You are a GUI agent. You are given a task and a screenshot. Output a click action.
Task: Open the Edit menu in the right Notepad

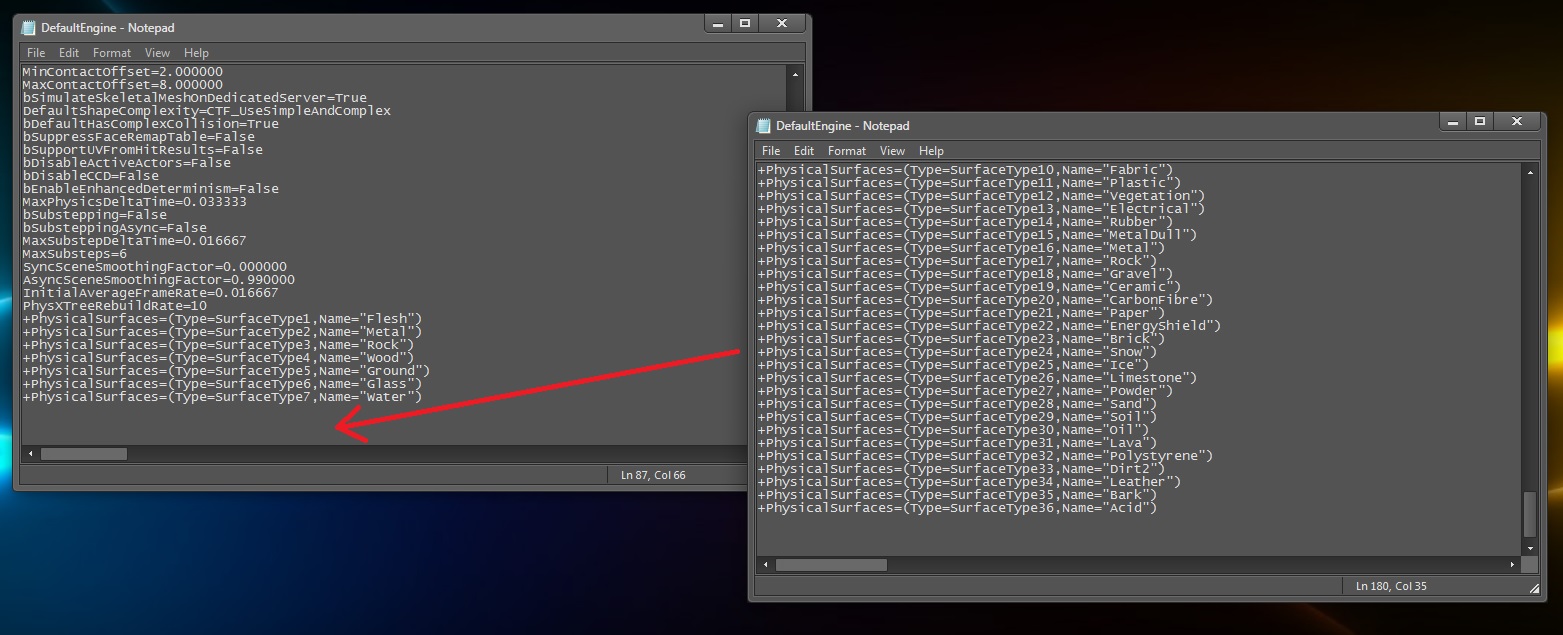pos(803,150)
